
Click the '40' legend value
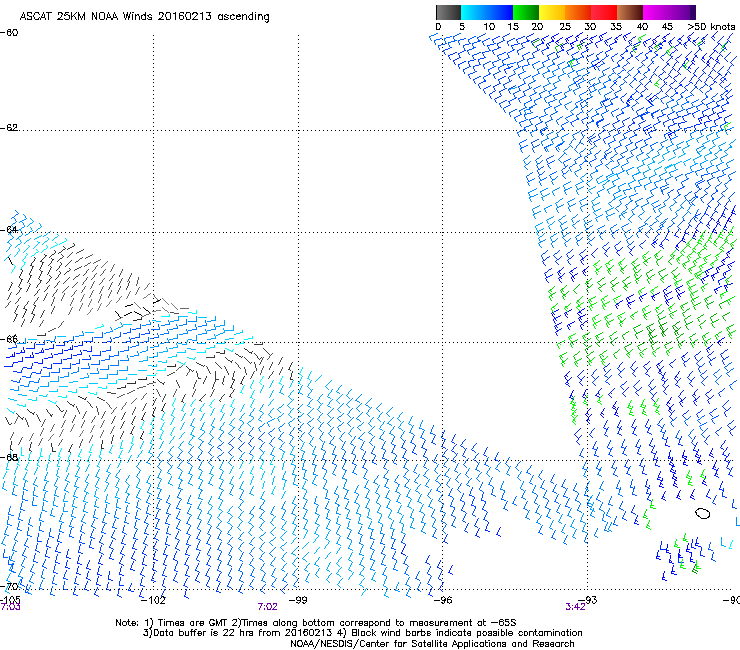coord(642,27)
